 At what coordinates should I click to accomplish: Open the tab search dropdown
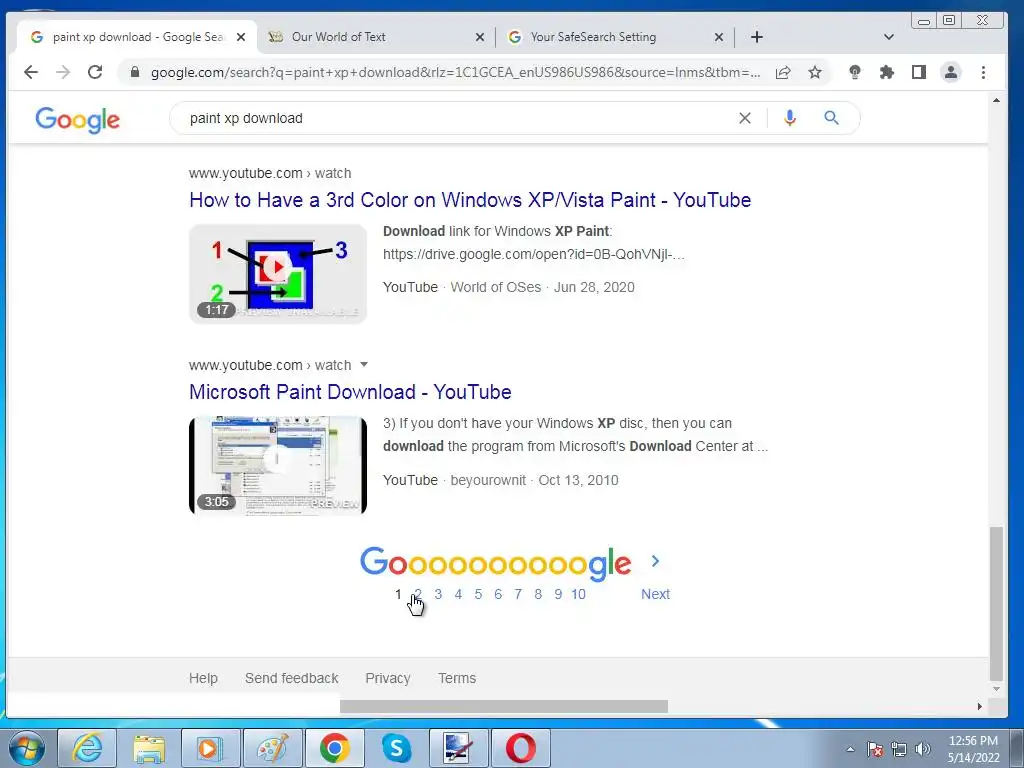888,37
